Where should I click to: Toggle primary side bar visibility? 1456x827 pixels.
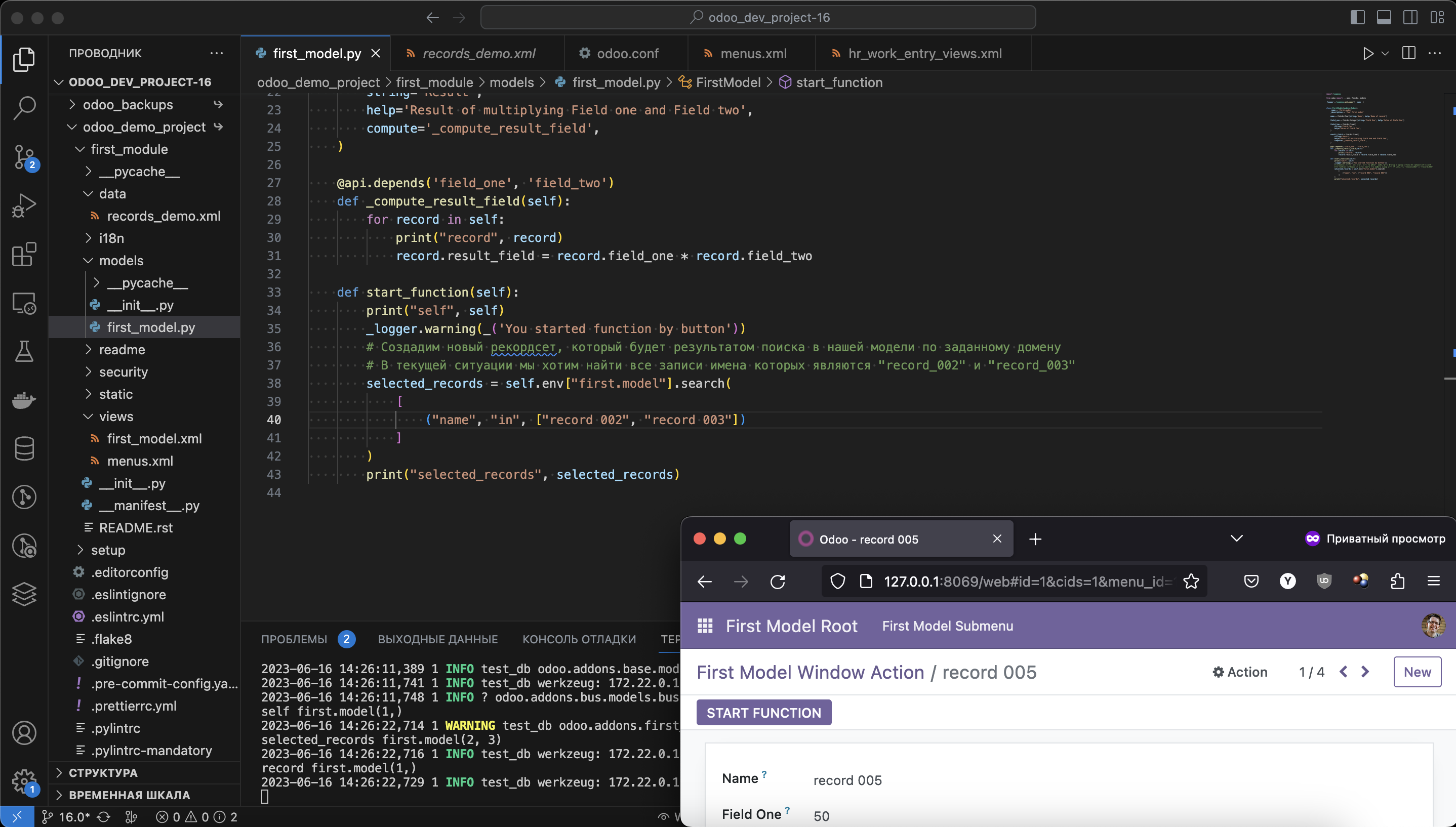click(x=1358, y=17)
